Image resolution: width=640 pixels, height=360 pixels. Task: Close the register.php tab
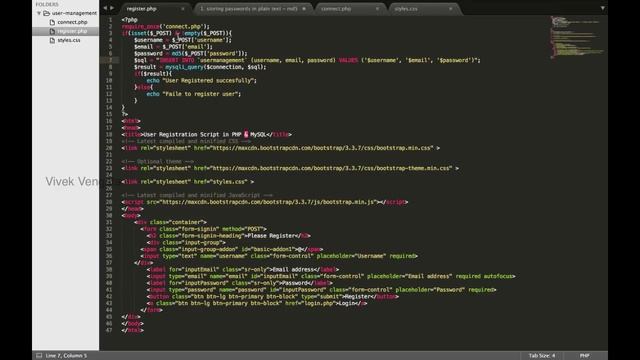pyautogui.click(x=182, y=9)
